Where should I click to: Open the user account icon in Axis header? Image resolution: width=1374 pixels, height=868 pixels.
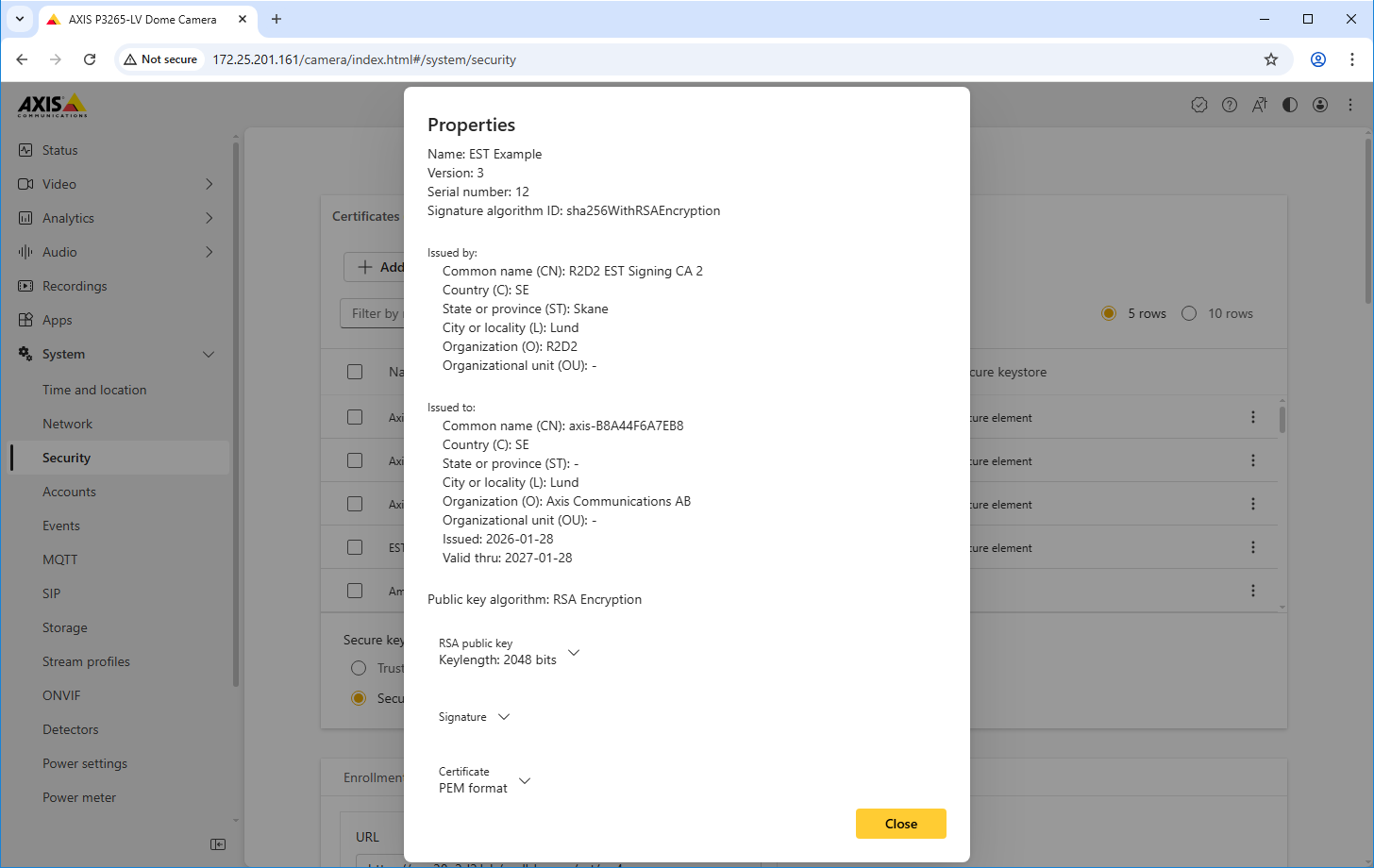tap(1319, 105)
